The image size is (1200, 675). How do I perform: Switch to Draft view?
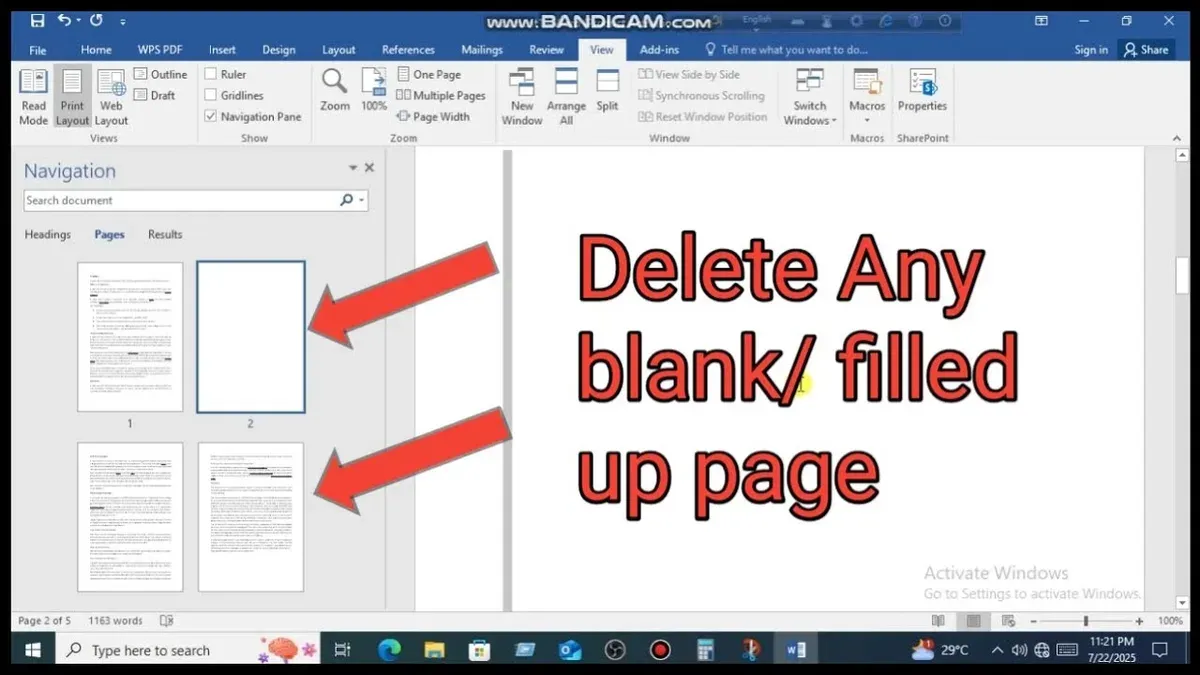tap(155, 95)
